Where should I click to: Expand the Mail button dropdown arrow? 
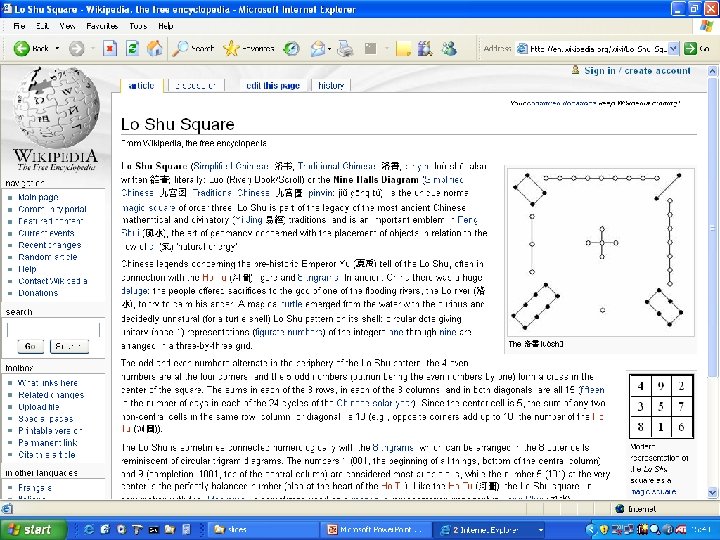329,48
